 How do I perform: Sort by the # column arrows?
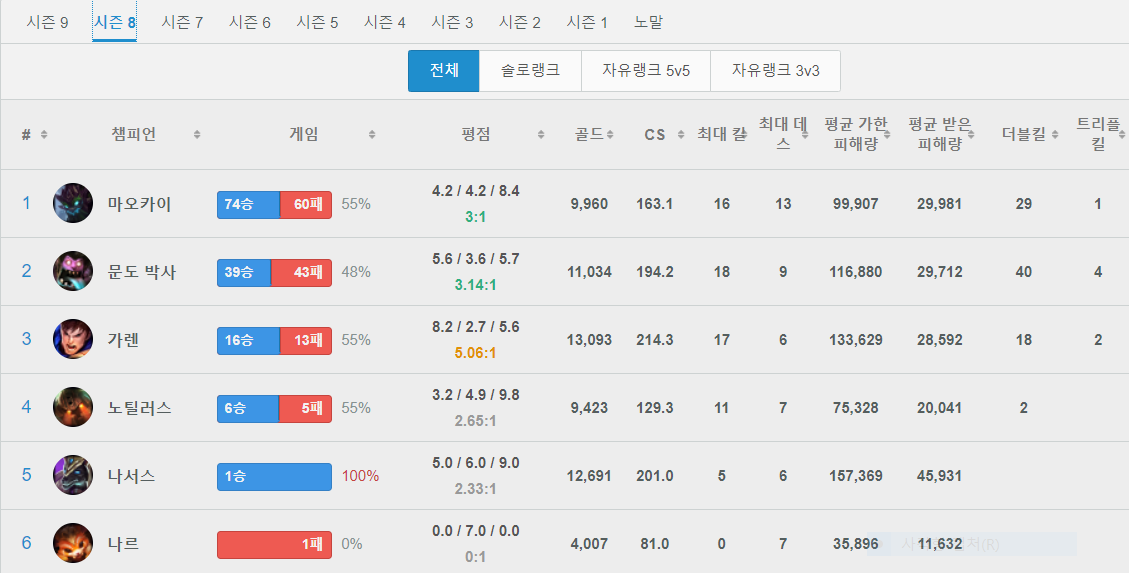tap(44, 135)
